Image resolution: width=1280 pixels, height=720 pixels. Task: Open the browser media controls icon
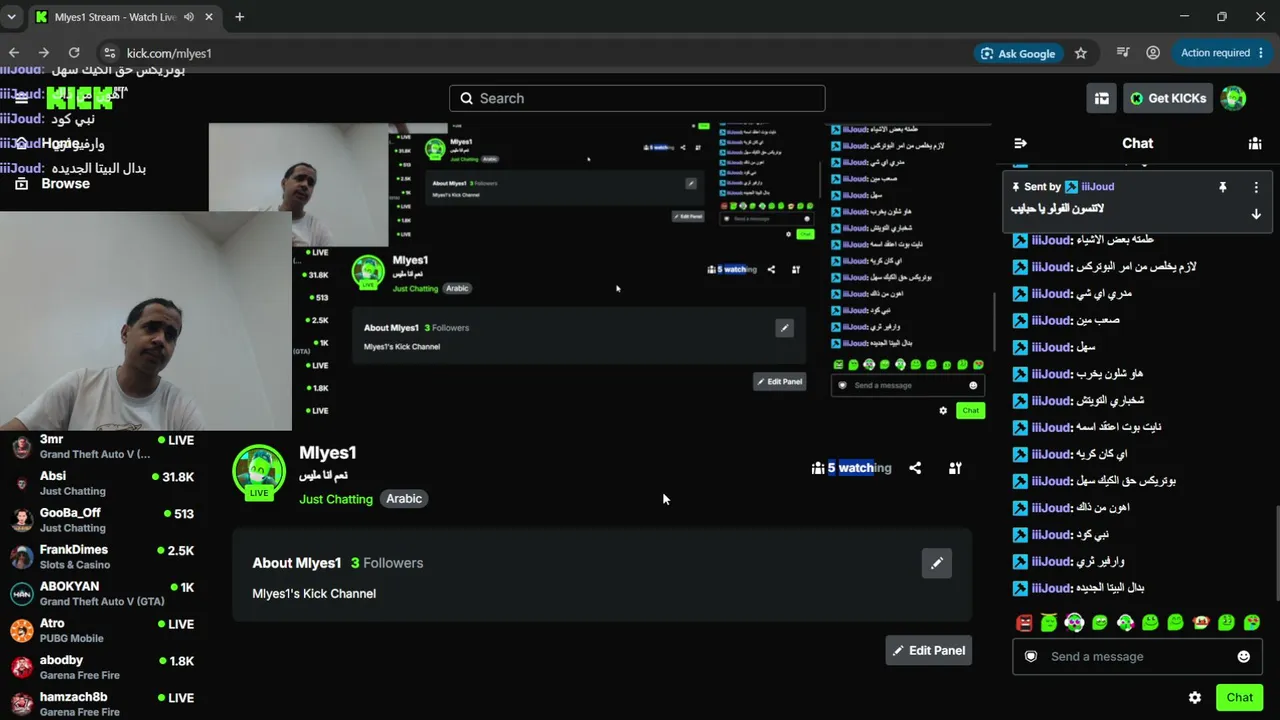click(1123, 53)
